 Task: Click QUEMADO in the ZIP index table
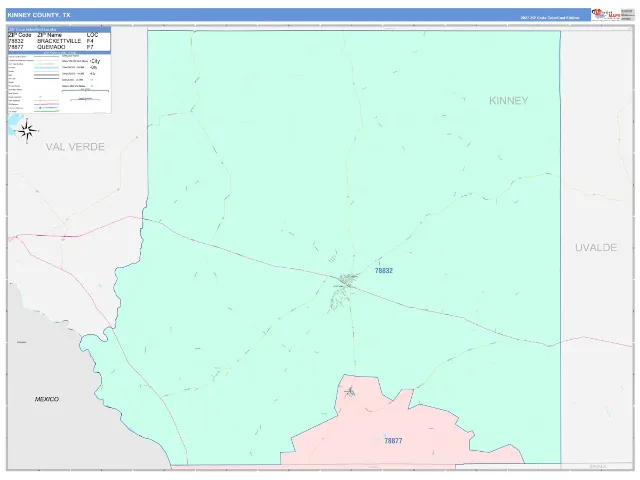click(51, 47)
